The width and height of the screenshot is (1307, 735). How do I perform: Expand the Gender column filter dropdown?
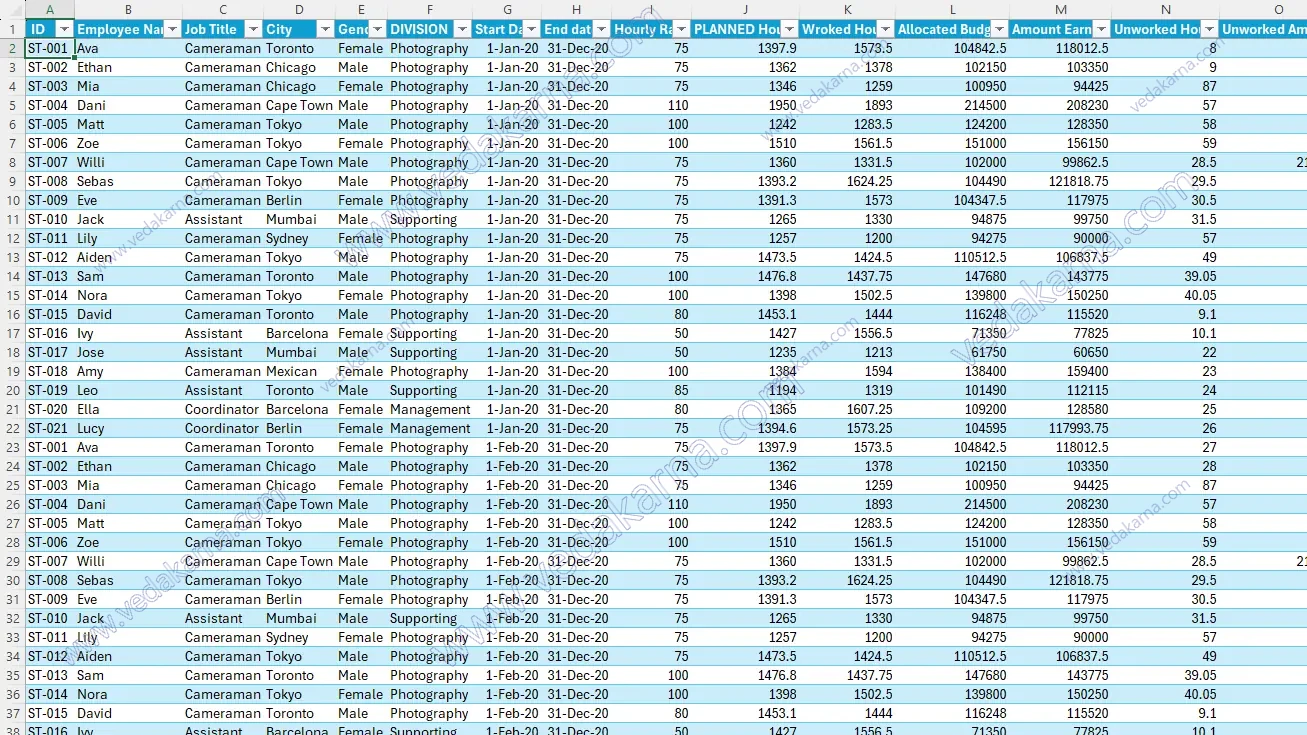click(377, 29)
